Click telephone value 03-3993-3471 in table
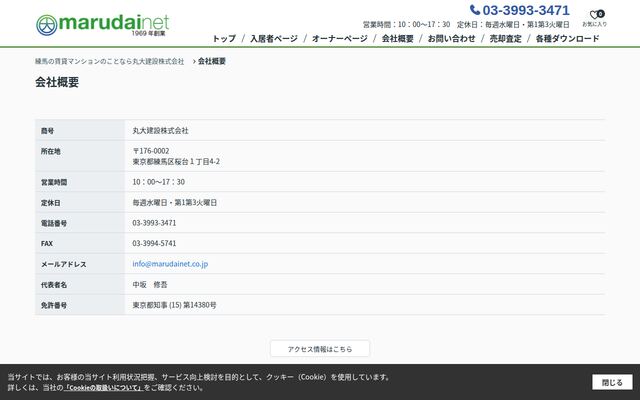Image resolution: width=640 pixels, height=400 pixels. pos(154,223)
